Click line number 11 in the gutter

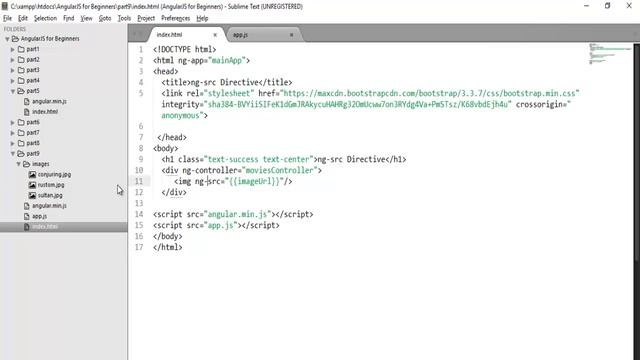click(x=139, y=181)
